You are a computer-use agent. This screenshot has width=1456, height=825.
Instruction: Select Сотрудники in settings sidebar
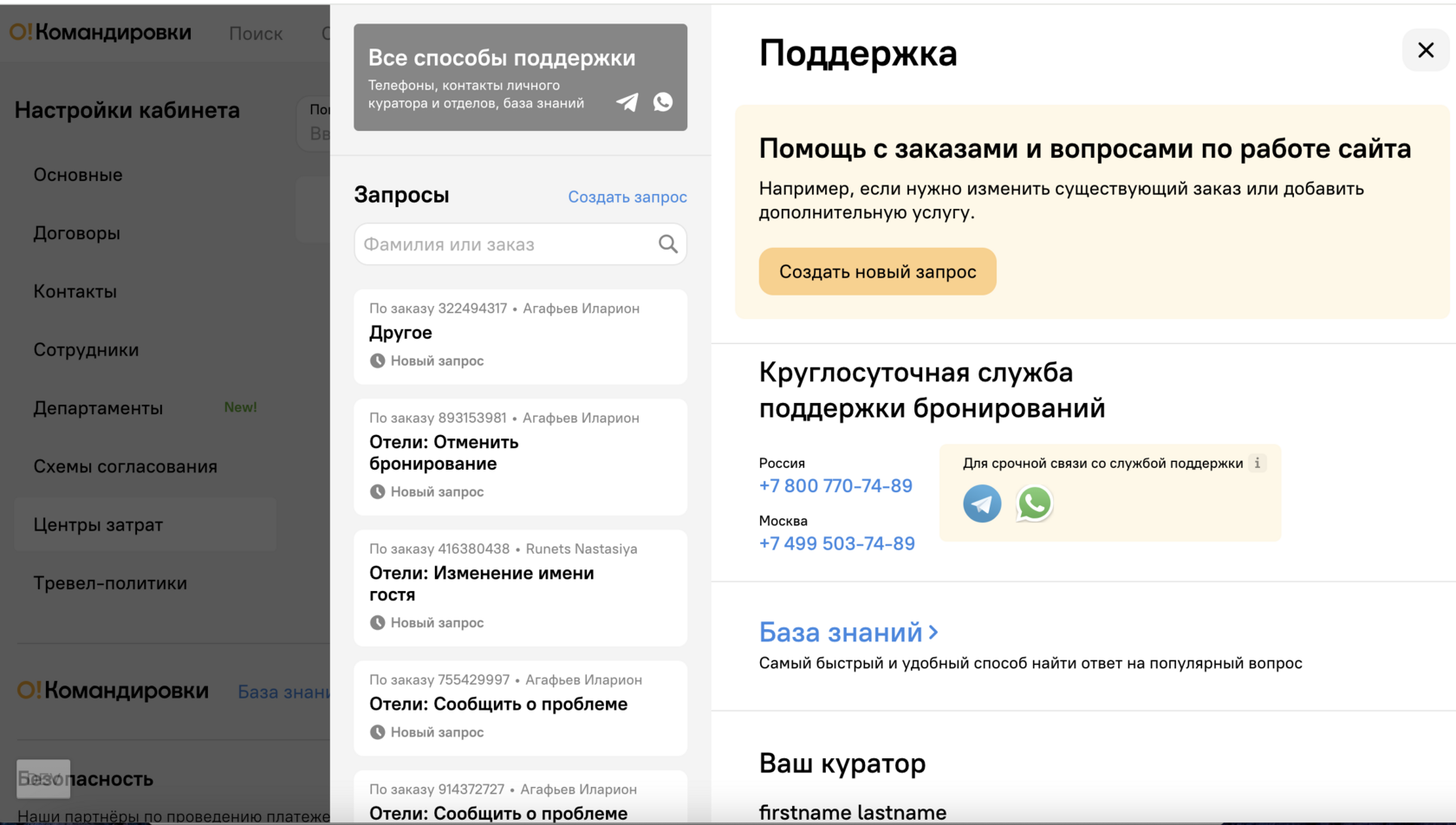click(x=86, y=350)
